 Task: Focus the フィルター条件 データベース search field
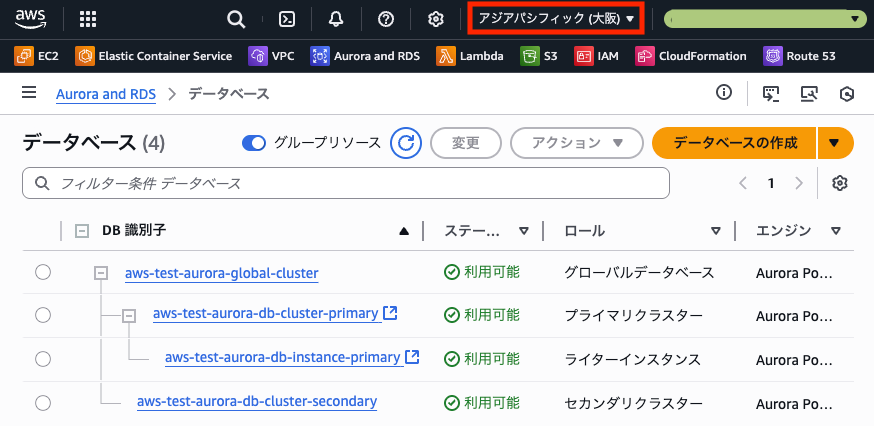click(346, 183)
